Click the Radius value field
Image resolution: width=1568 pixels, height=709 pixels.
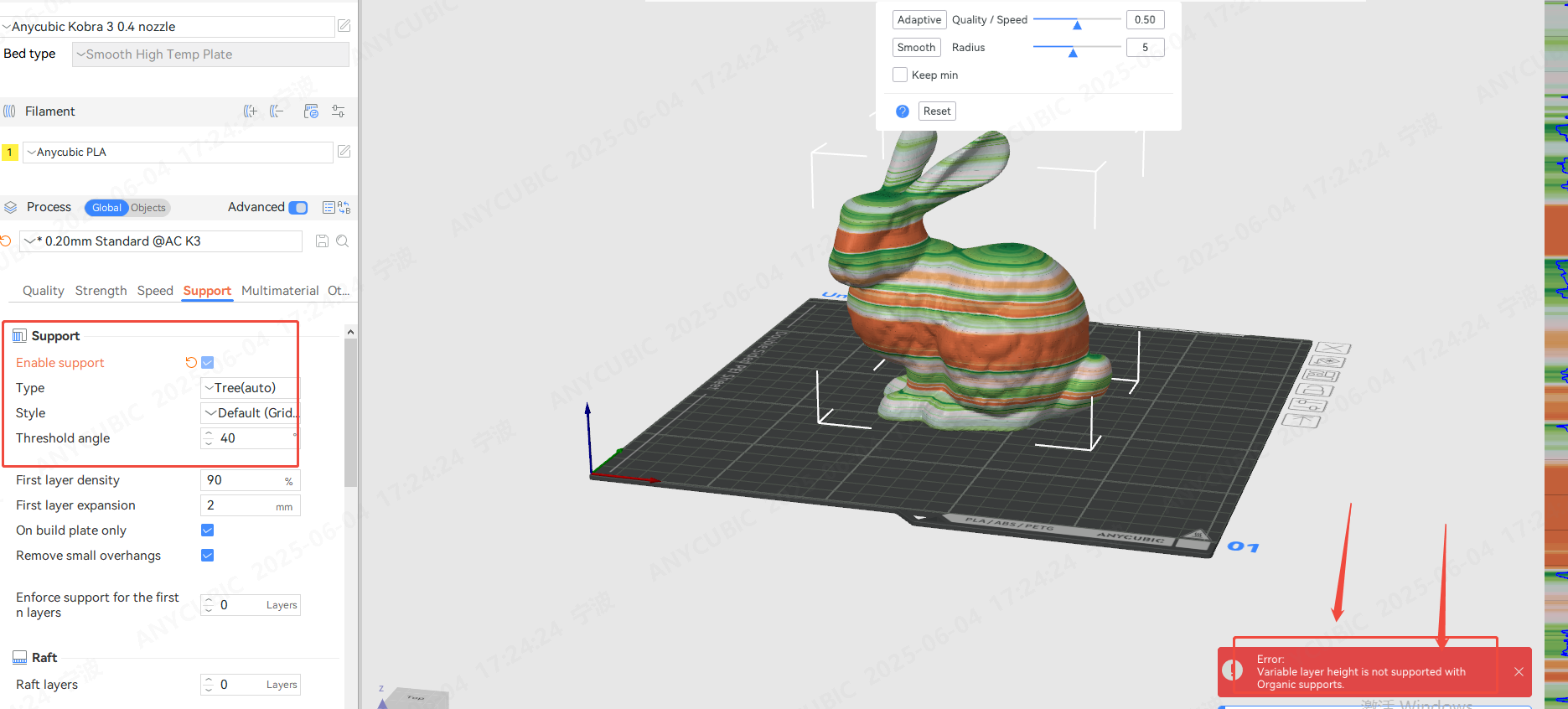(1145, 48)
